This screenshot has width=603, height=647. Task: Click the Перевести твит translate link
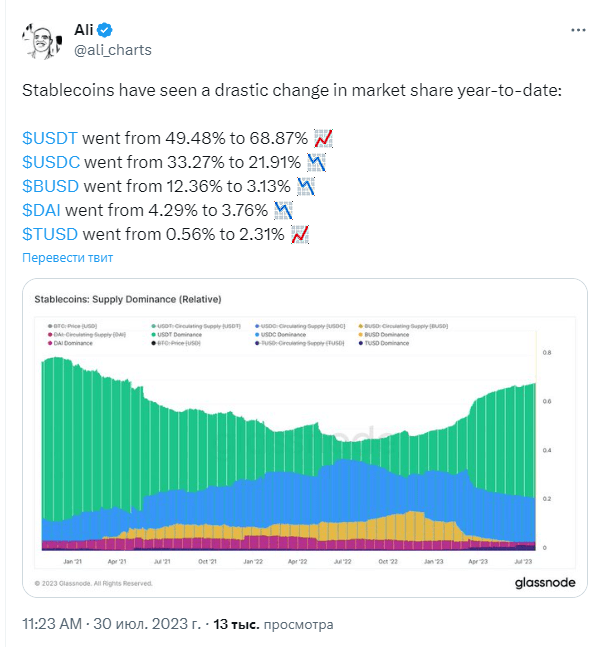[x=67, y=257]
